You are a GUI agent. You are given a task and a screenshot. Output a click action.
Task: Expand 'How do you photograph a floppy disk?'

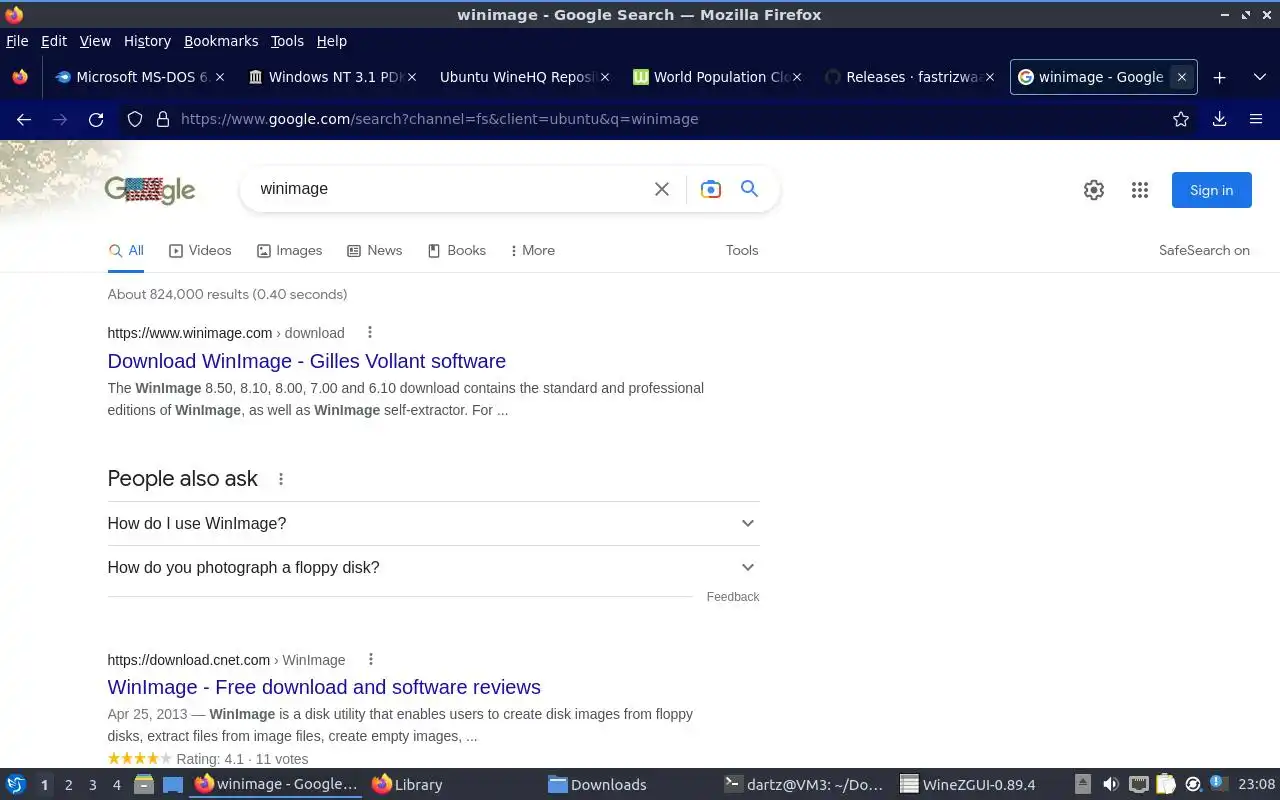pyautogui.click(x=433, y=567)
